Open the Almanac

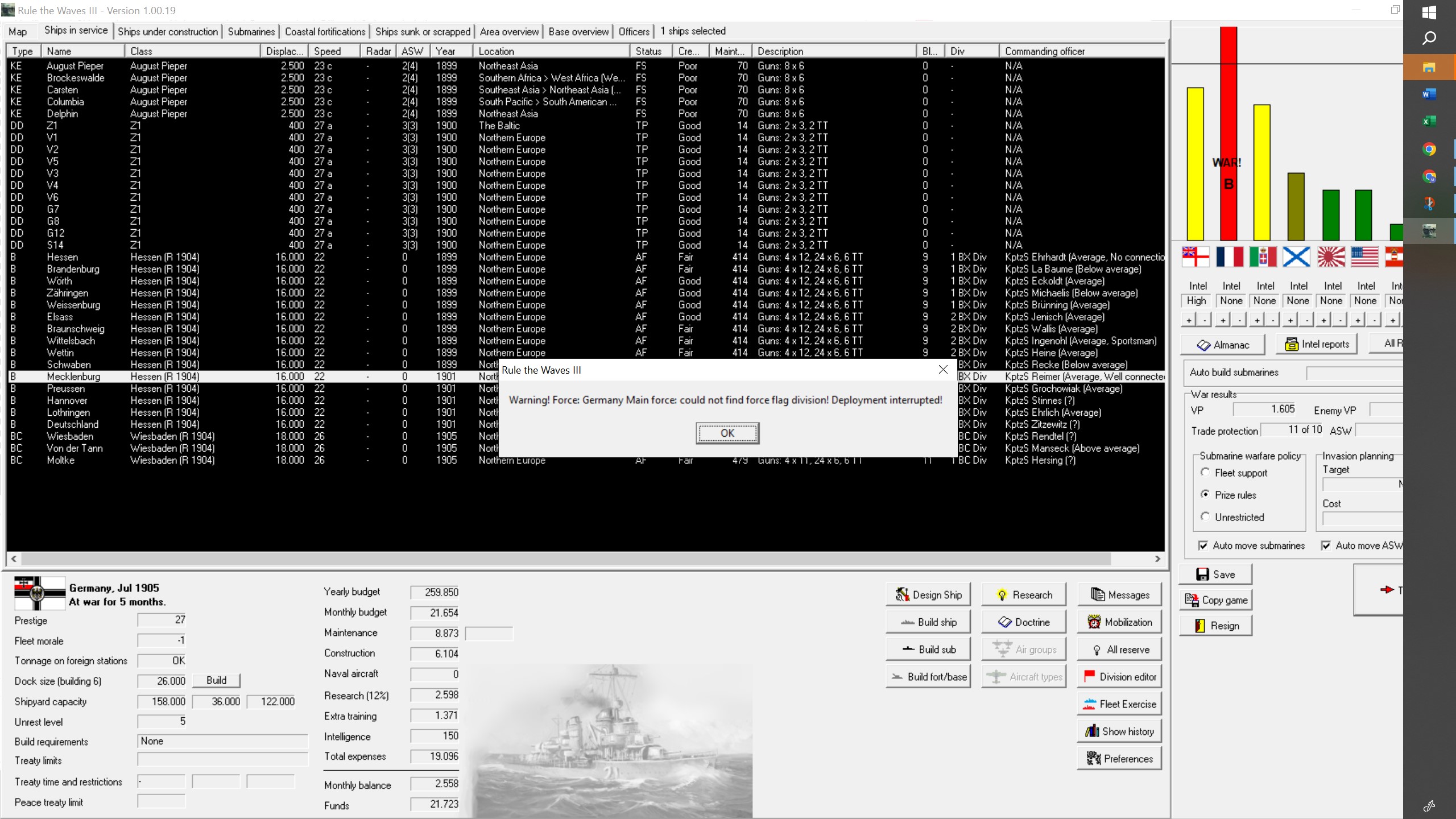(x=1223, y=344)
